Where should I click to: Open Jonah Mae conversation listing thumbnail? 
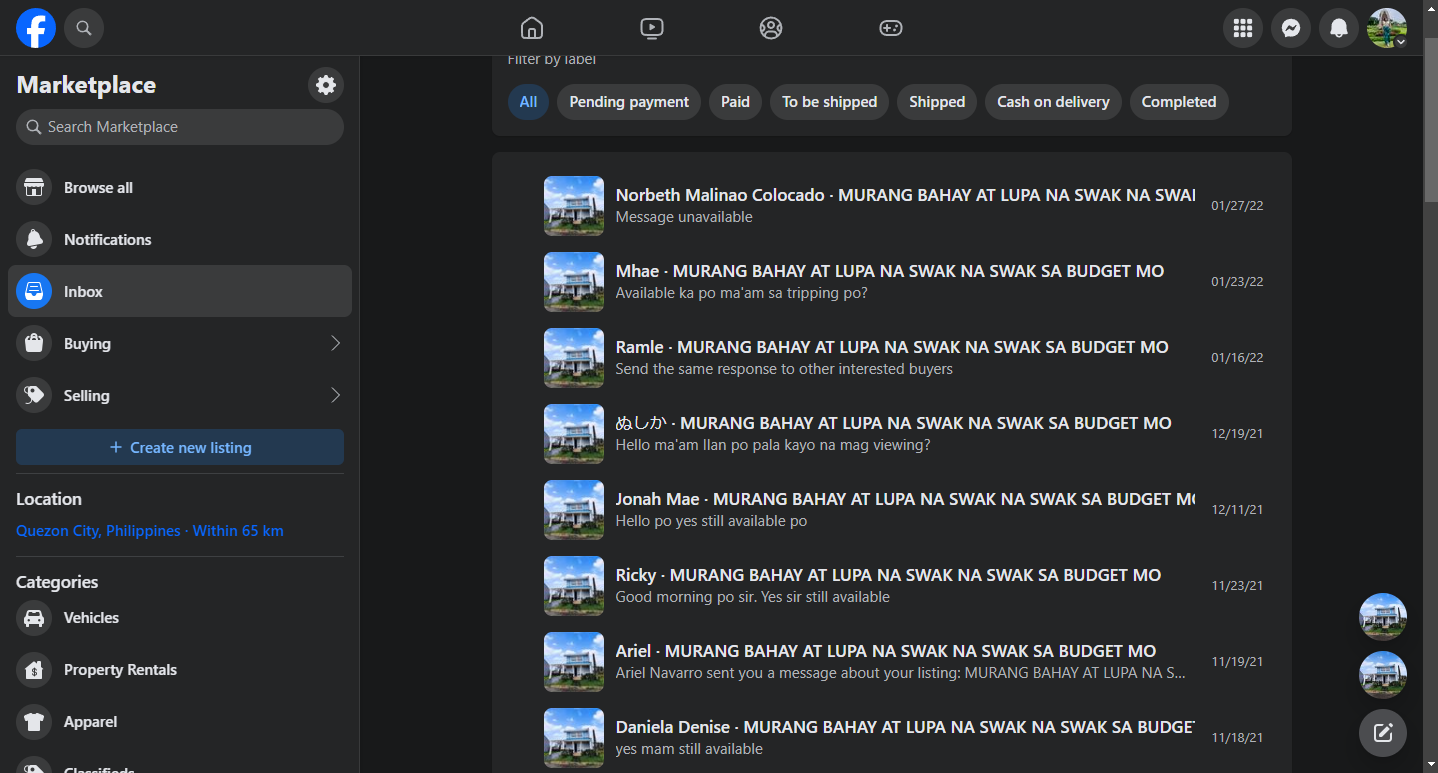pyautogui.click(x=574, y=510)
